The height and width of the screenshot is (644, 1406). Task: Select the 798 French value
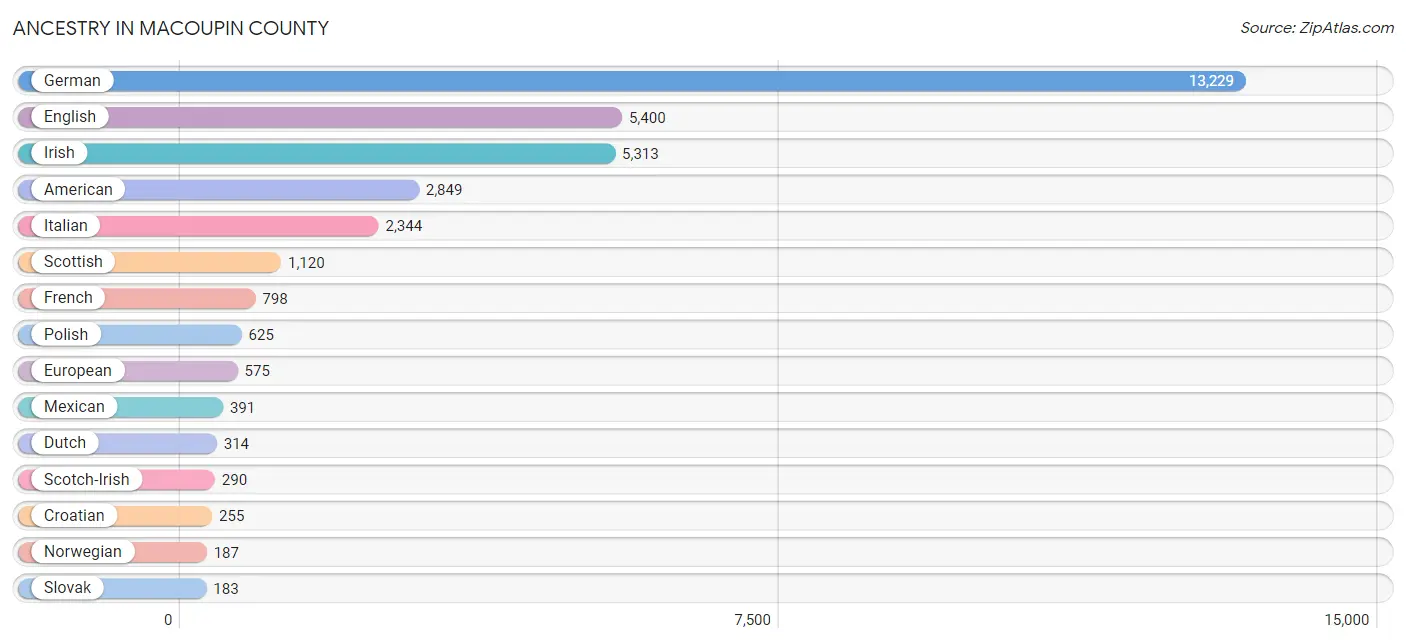275,299
